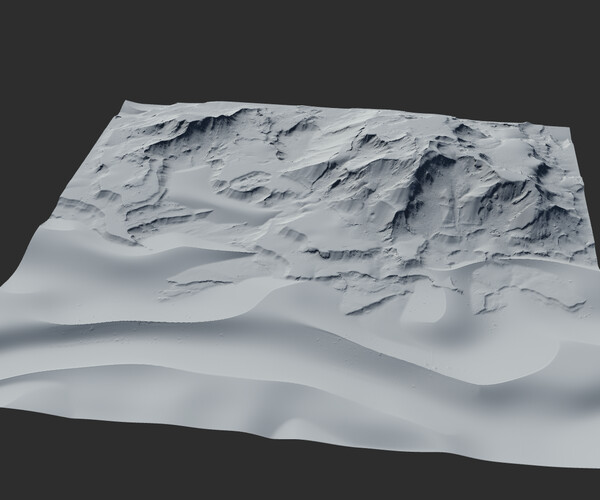Select the rendered terrain mesh
Image resolution: width=600 pixels, height=500 pixels.
click(x=300, y=283)
